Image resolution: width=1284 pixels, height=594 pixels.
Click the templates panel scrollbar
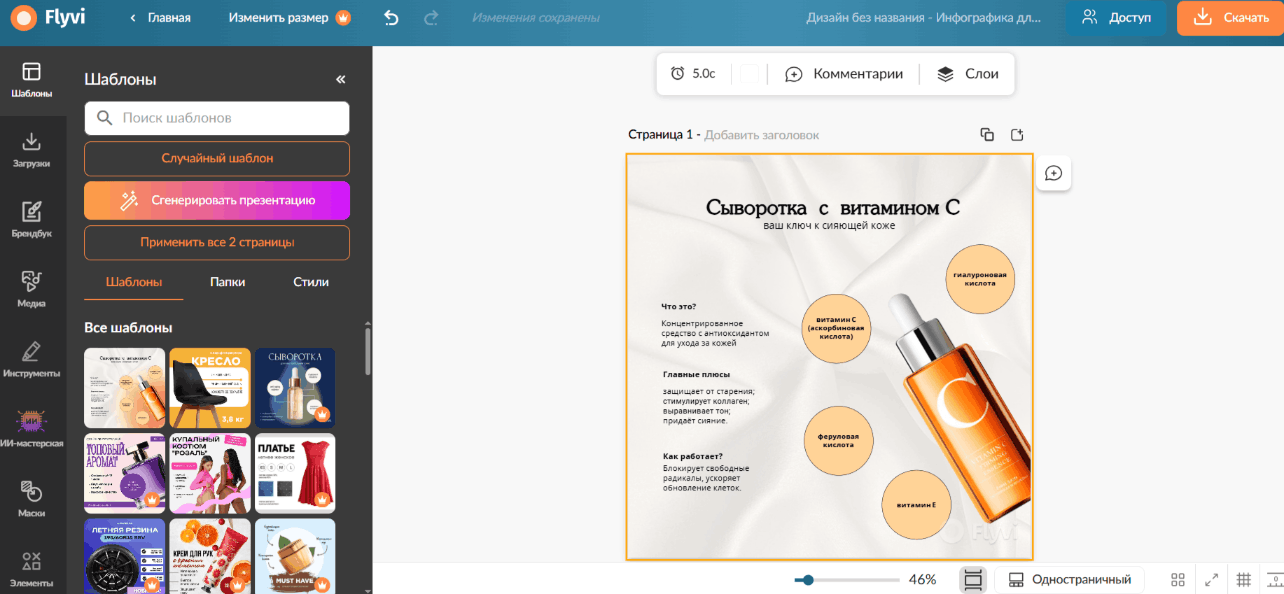coord(368,350)
